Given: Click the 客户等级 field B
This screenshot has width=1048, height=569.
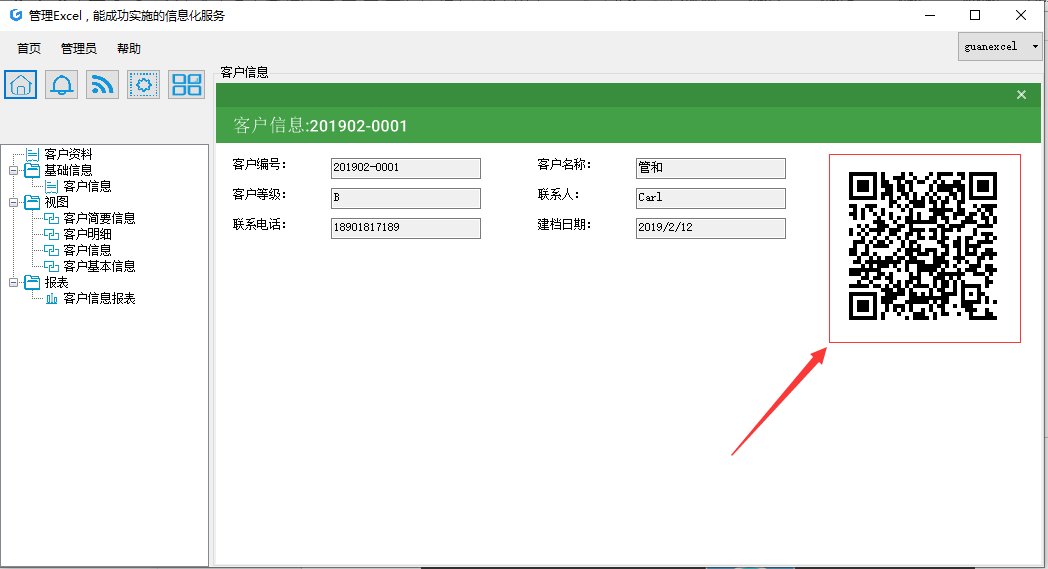Looking at the screenshot, I should click(406, 198).
